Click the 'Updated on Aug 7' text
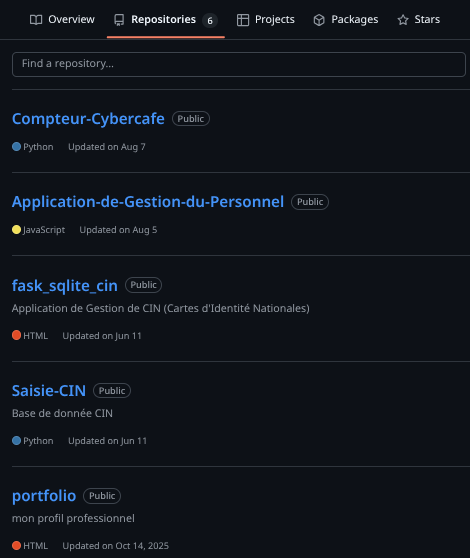Viewport: 470px width, 558px height. point(107,147)
